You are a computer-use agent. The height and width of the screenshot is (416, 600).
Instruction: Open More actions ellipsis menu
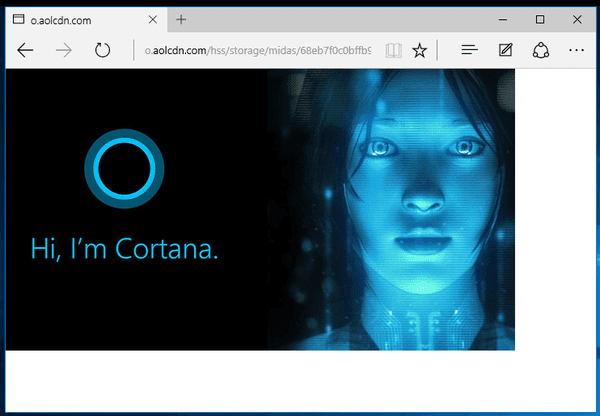pos(576,50)
